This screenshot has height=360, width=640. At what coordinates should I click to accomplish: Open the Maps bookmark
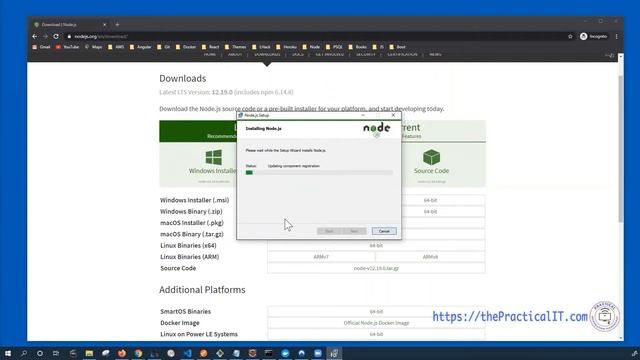tap(93, 47)
